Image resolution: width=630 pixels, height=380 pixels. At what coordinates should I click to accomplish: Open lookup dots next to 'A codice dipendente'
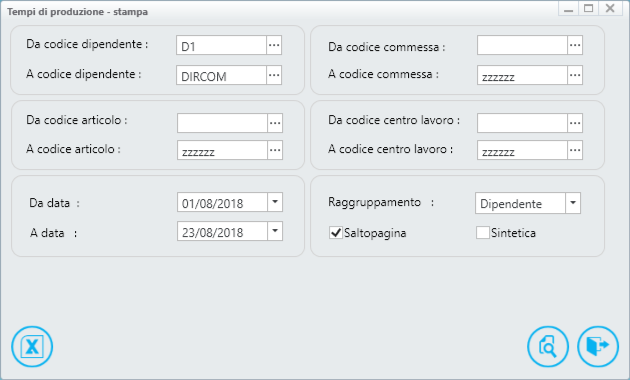pyautogui.click(x=274, y=75)
